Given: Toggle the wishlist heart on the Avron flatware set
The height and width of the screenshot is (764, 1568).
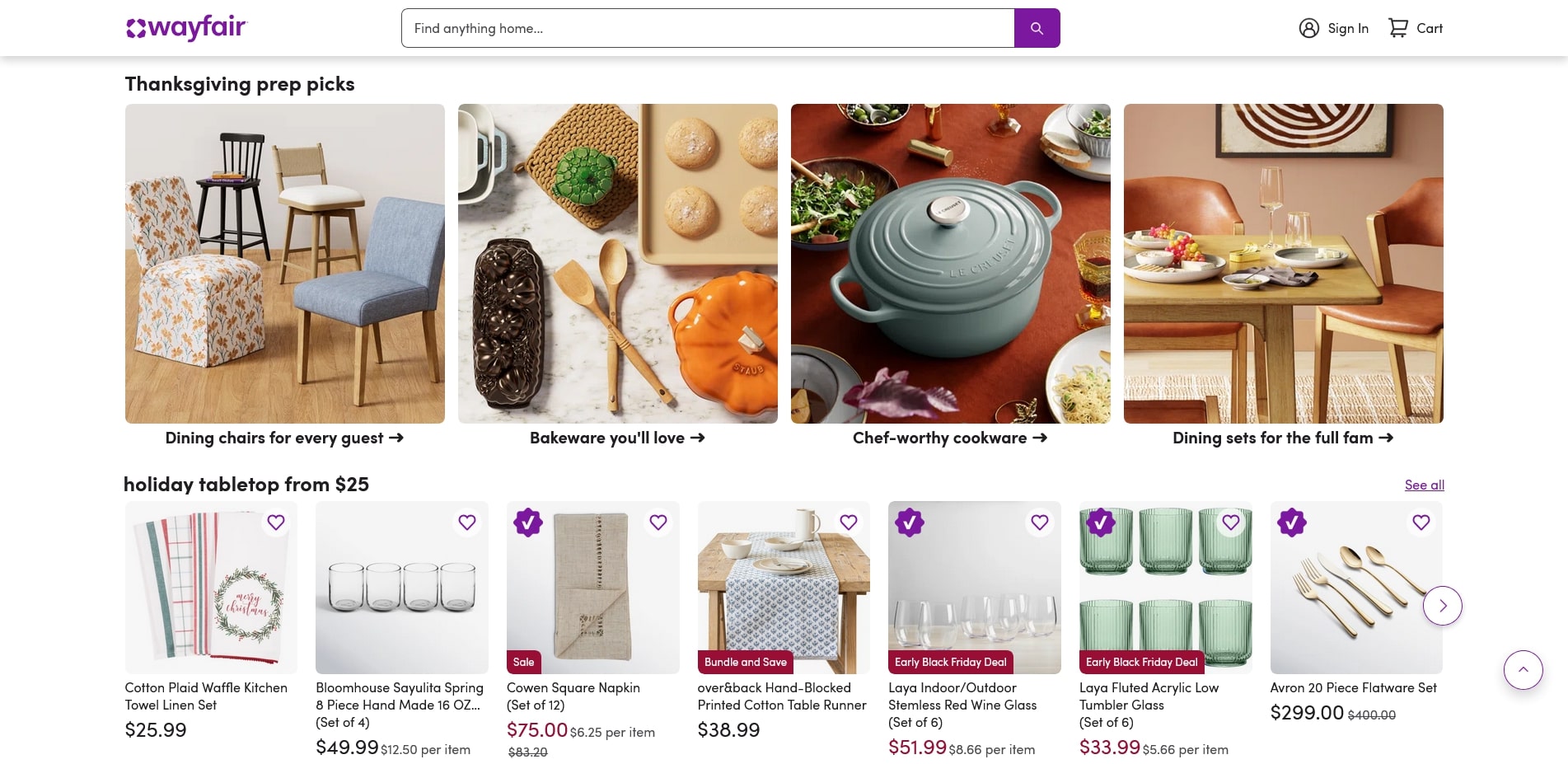Looking at the screenshot, I should [1421, 523].
